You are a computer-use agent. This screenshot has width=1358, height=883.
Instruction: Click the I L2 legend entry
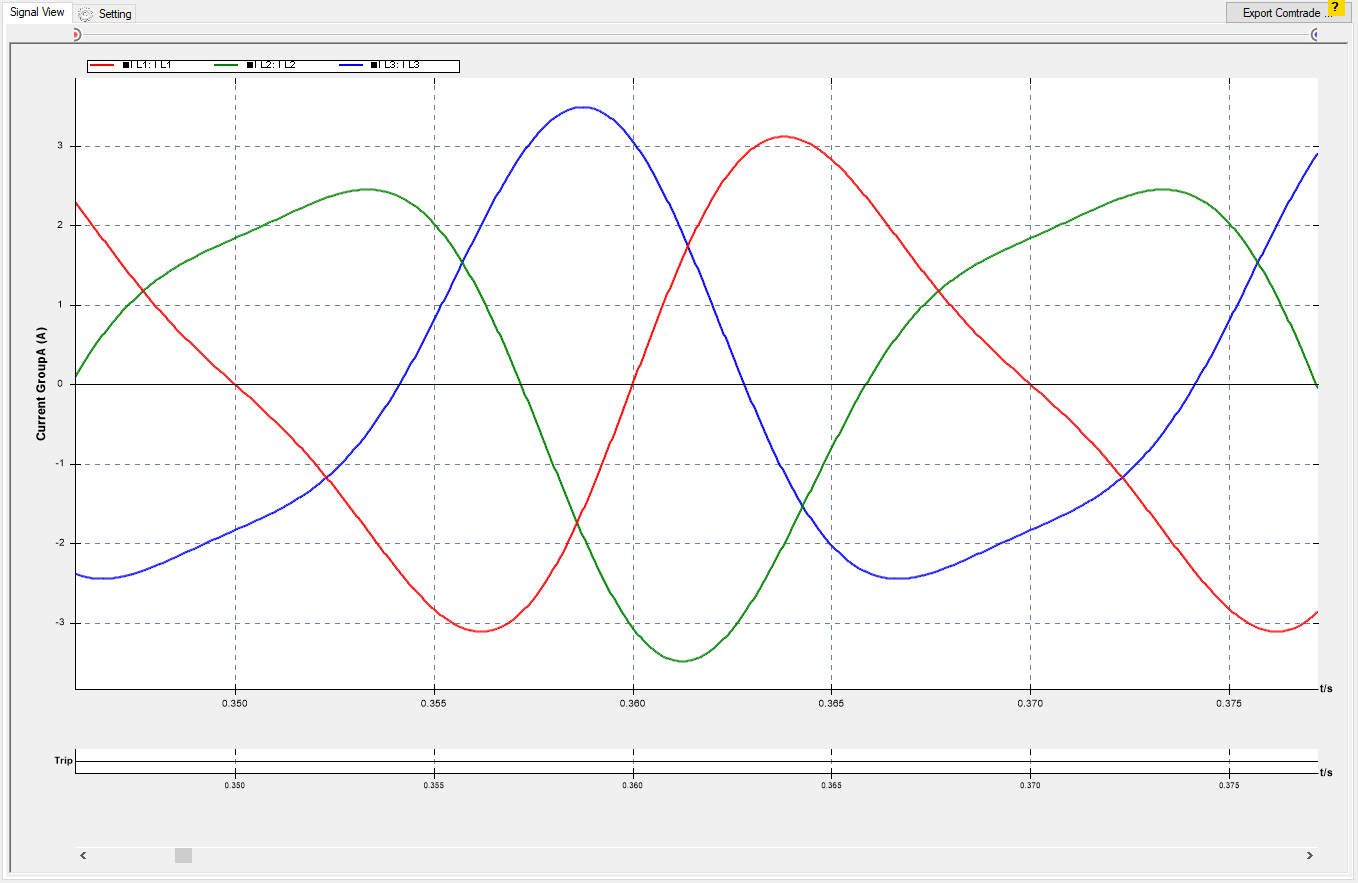(272, 65)
